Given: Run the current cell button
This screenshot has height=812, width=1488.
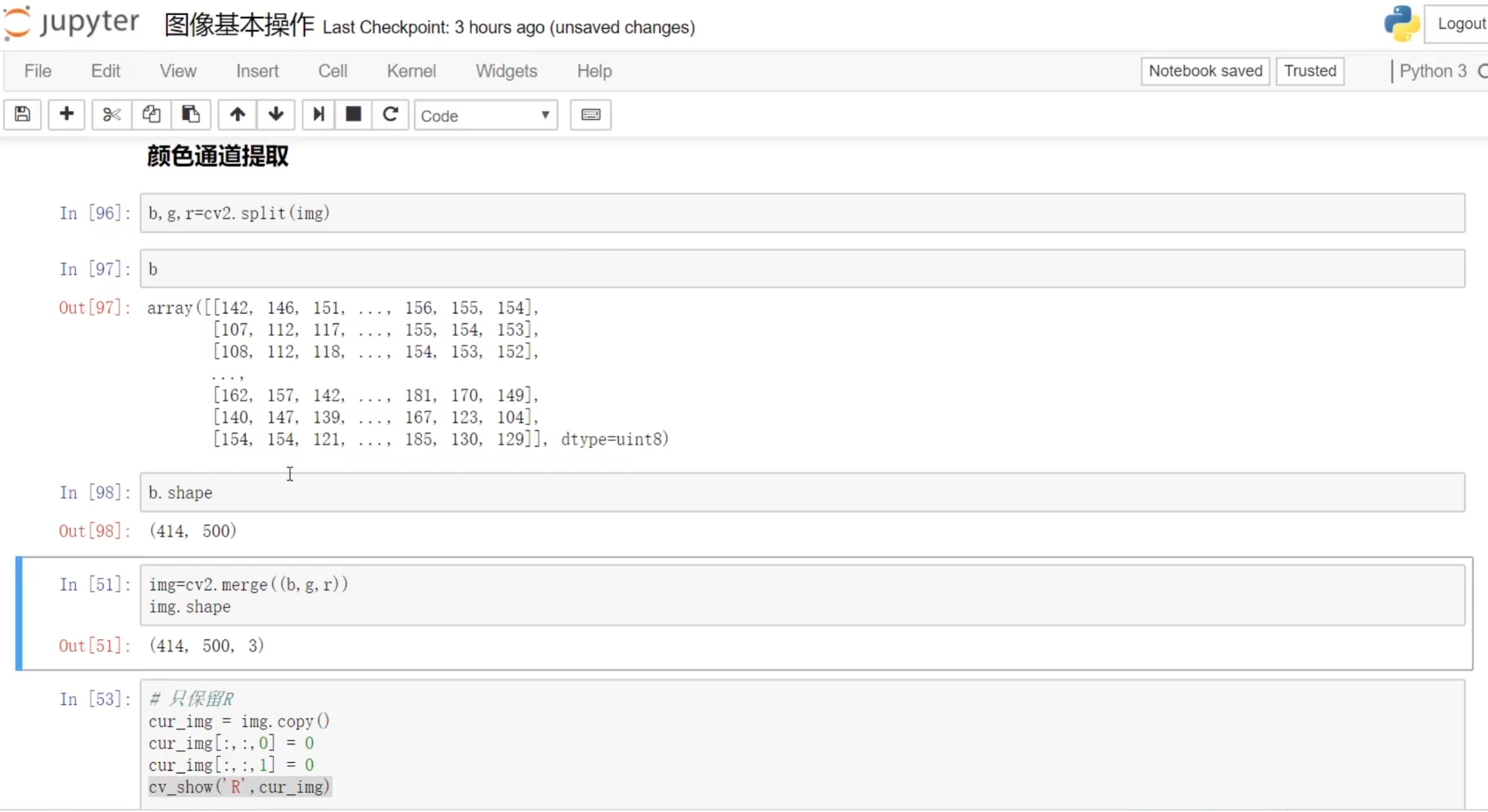Looking at the screenshot, I should tap(318, 114).
